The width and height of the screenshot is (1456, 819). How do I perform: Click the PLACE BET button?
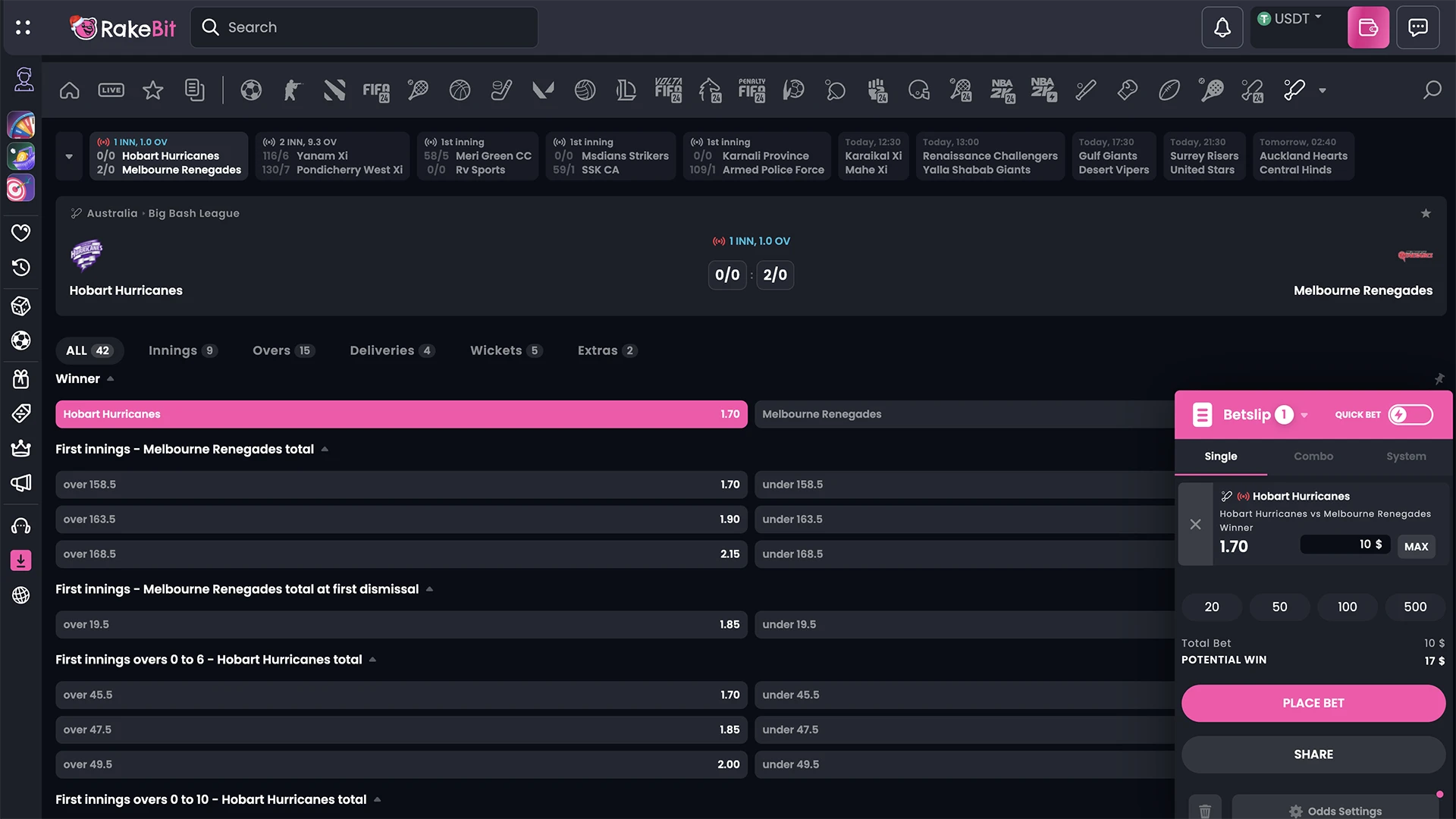point(1313,702)
